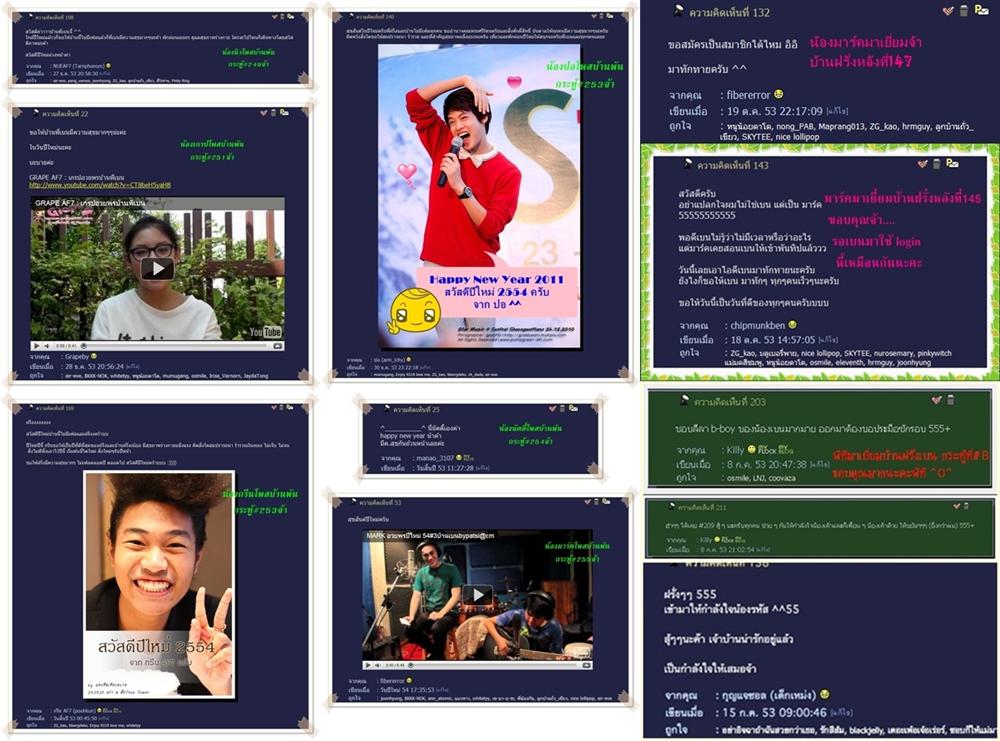Click the edit link after 8 ก.ค. 53 20:47:38
Screen dimensions: 1000x741
click(x=820, y=464)
